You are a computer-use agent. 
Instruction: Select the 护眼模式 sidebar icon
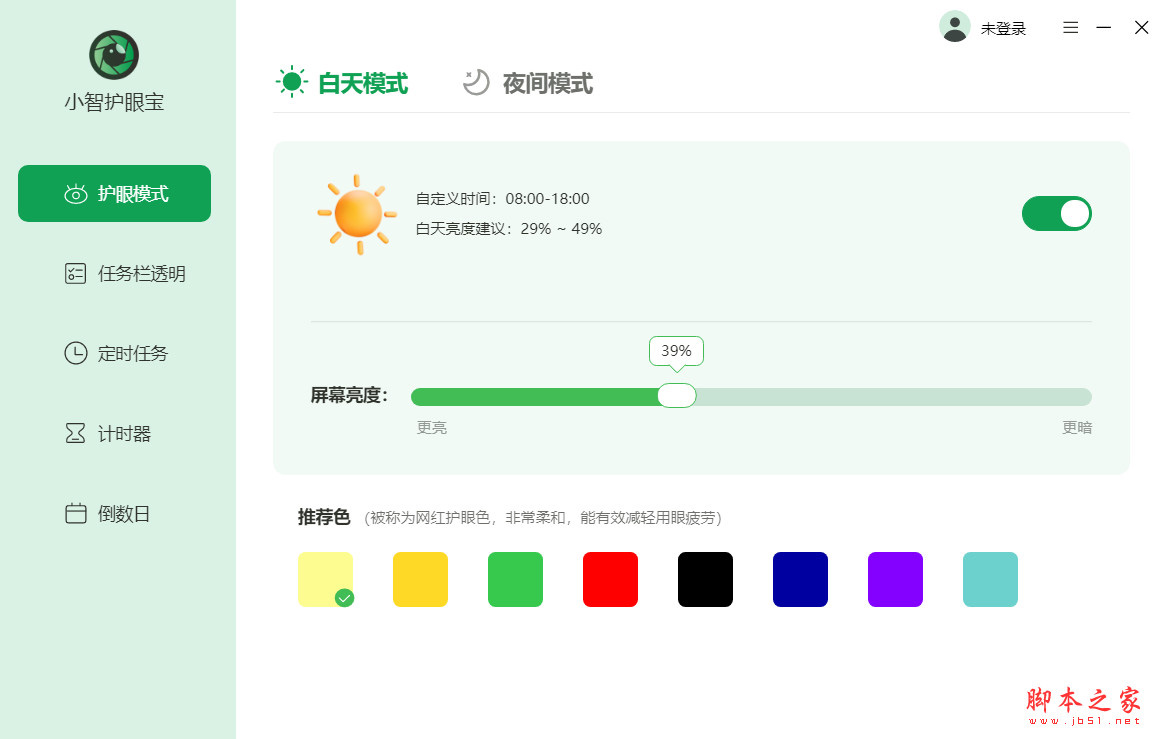(75, 194)
